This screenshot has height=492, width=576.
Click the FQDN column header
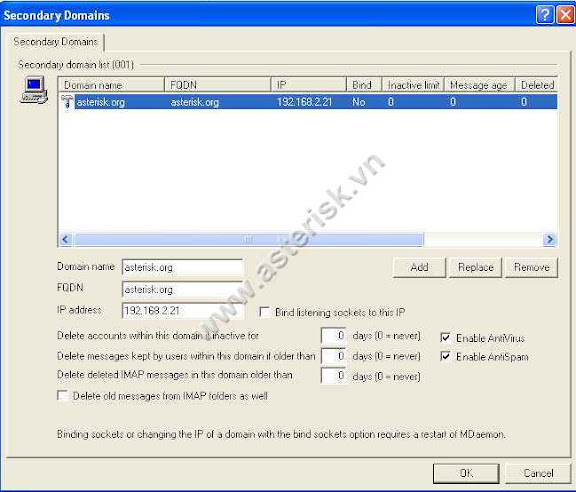tap(217, 85)
